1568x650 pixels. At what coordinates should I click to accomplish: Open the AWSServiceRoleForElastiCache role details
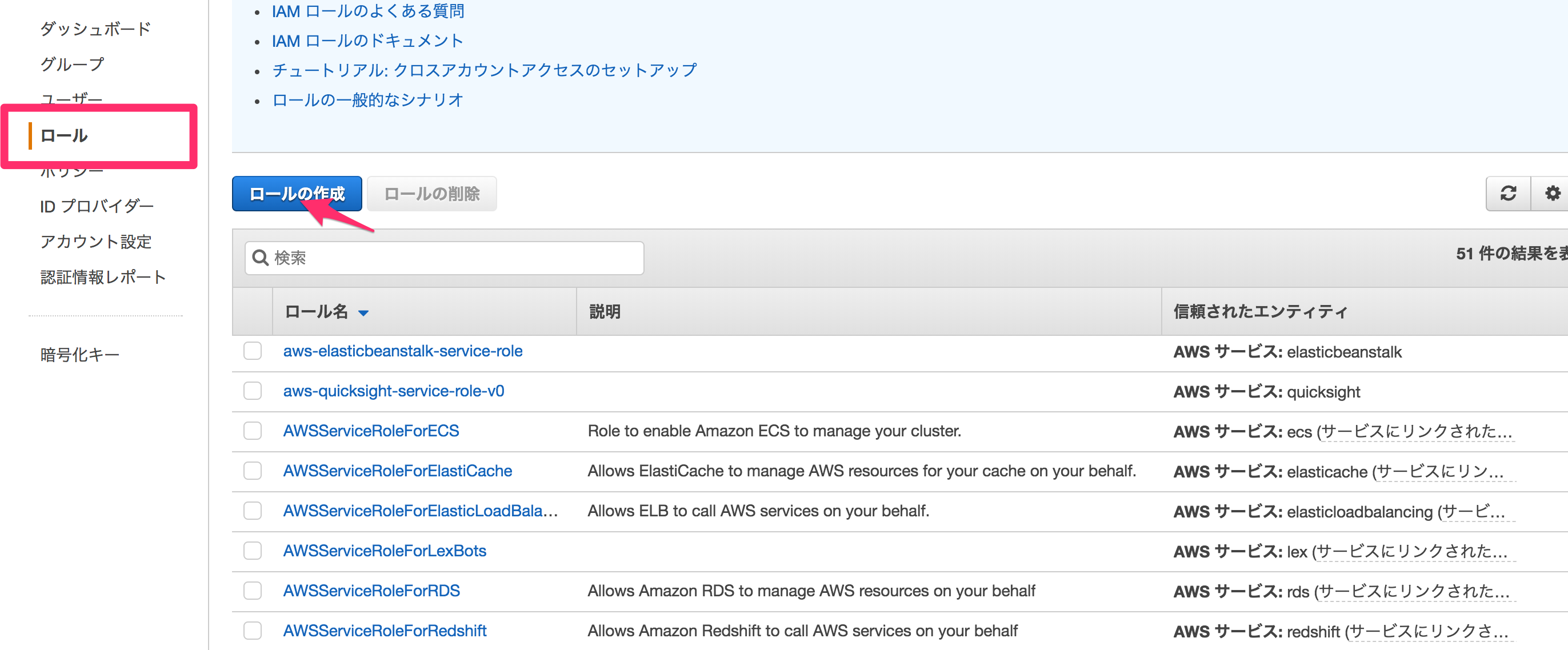397,471
